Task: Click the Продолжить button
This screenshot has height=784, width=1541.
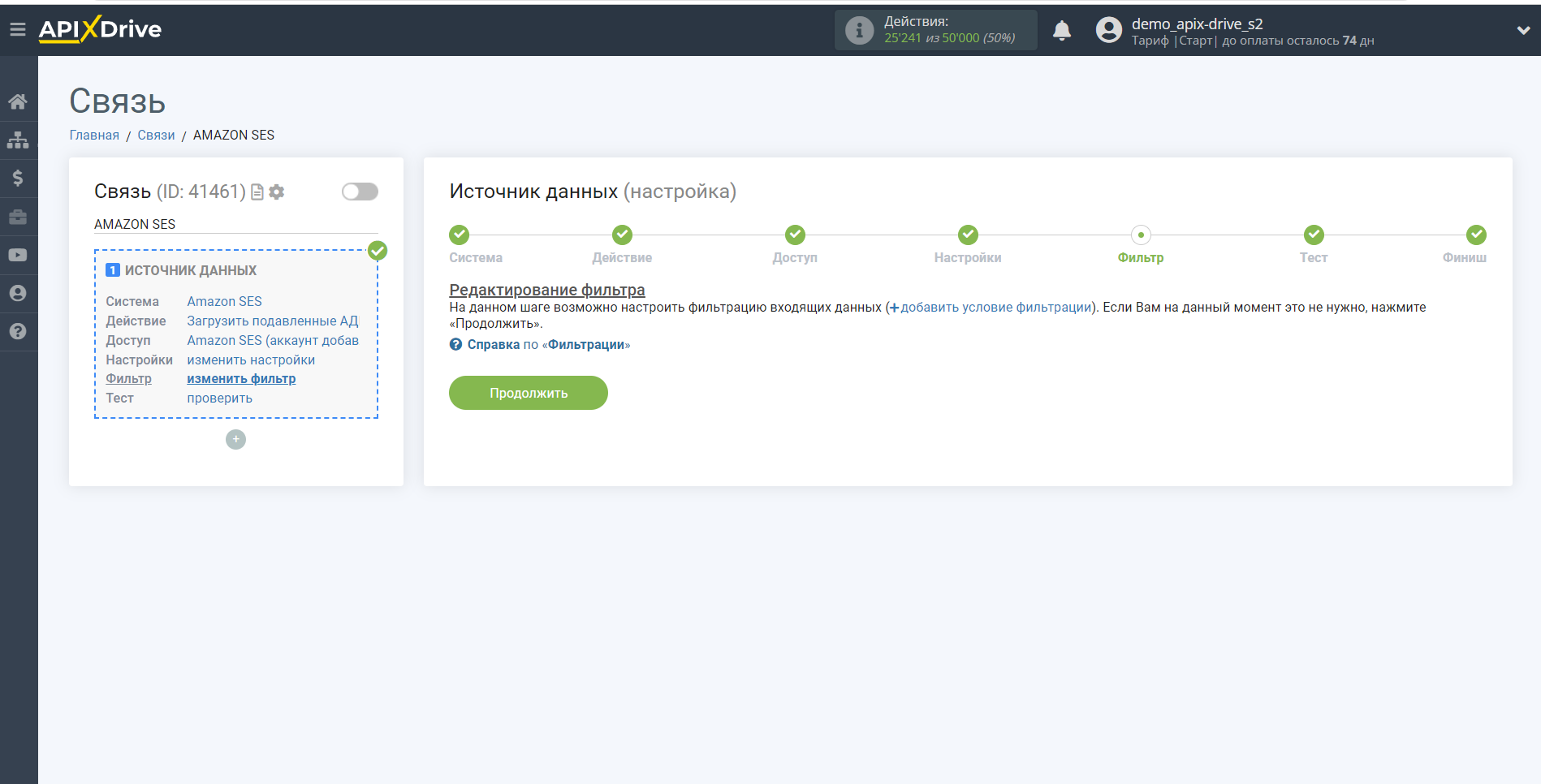Action: 529,393
